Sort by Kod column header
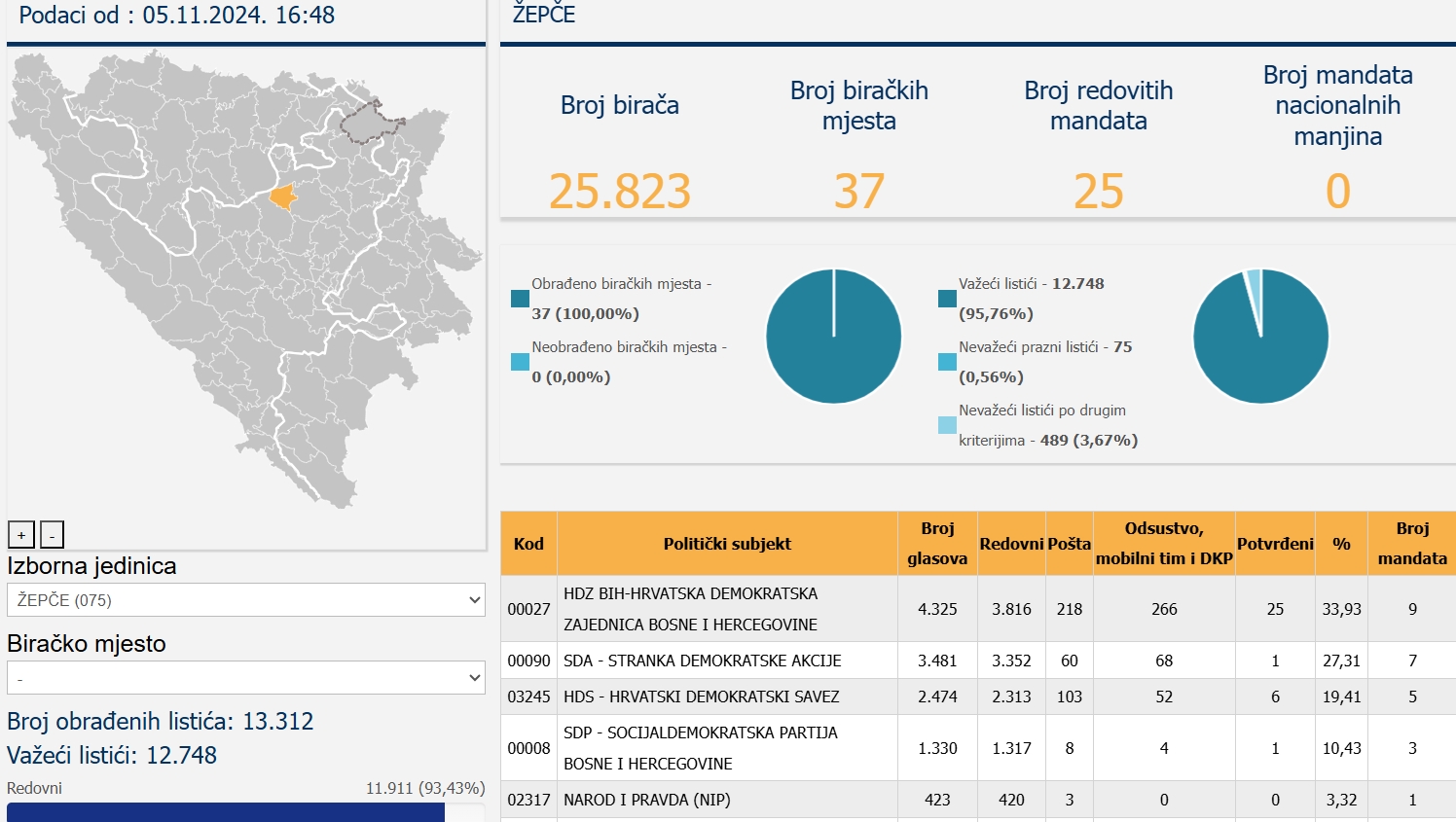This screenshot has height=822, width=1456. pyautogui.click(x=528, y=544)
